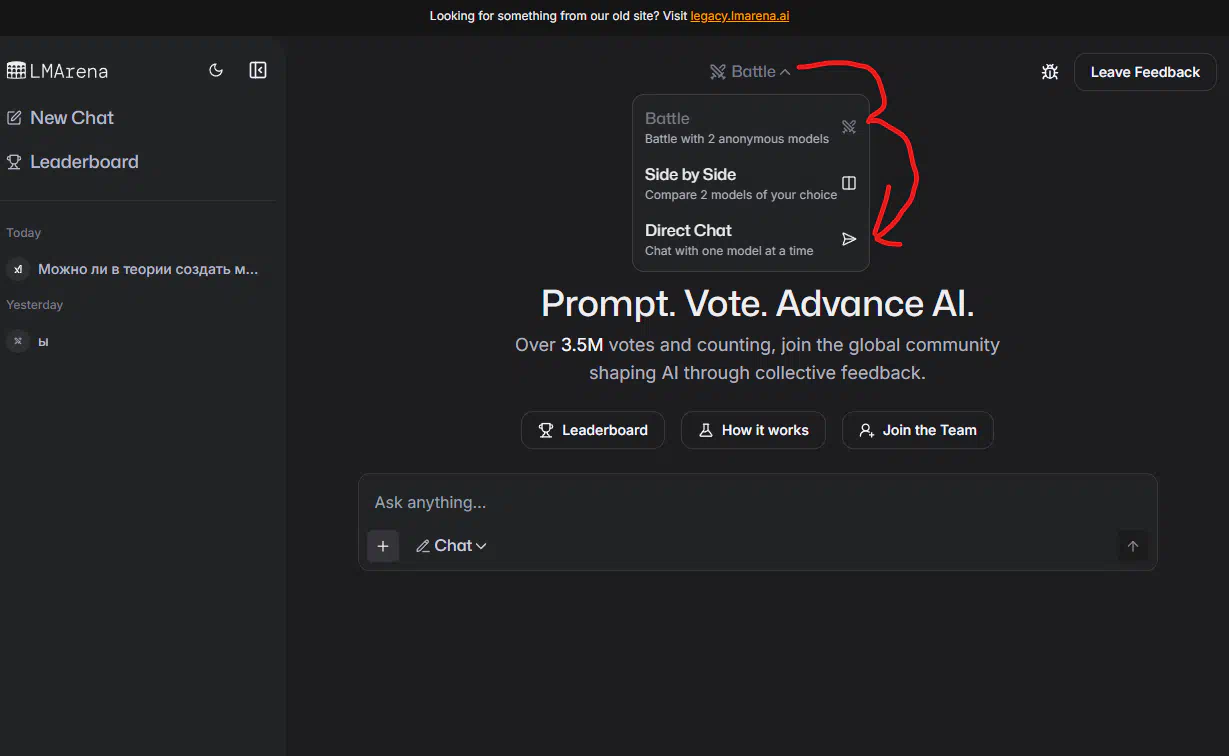Image resolution: width=1229 pixels, height=756 pixels.
Task: Click the Direct Chat paper plane icon
Action: point(849,239)
